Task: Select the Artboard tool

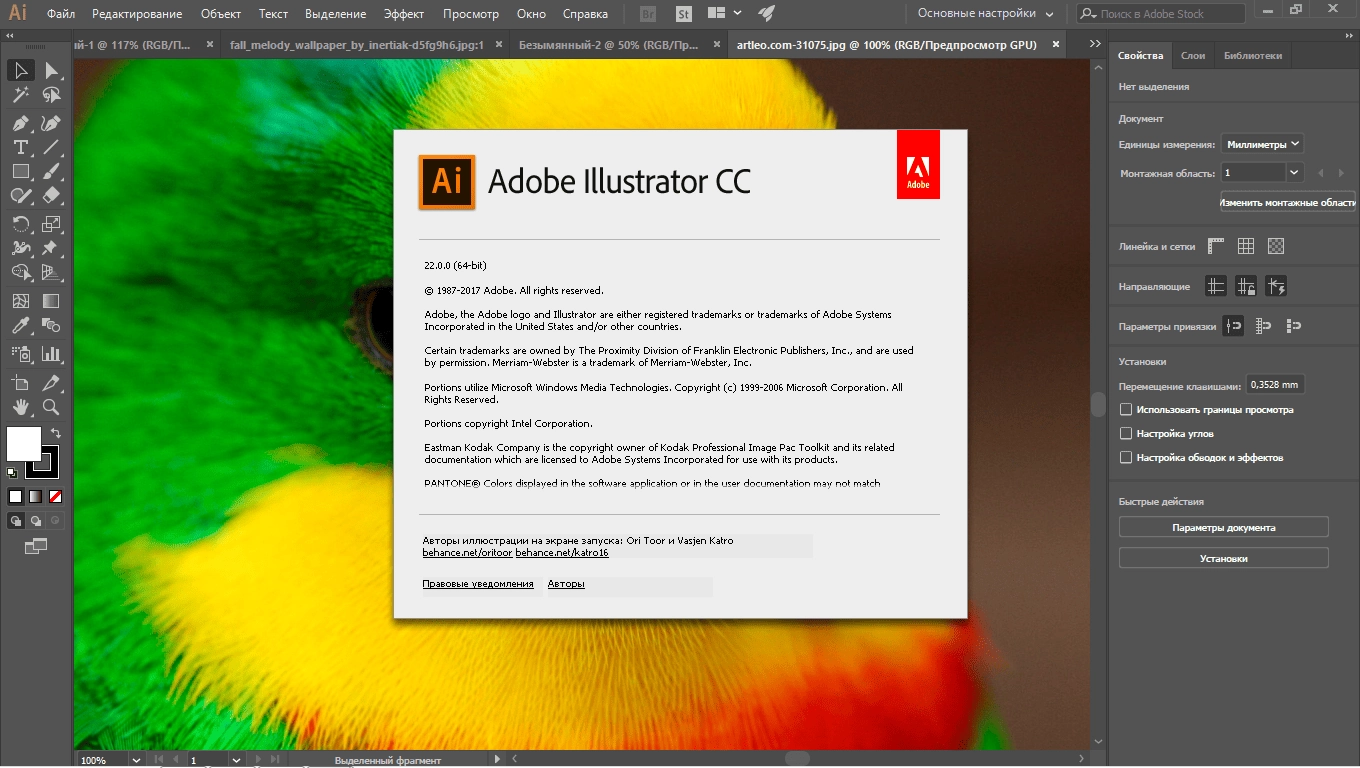Action: (x=20, y=383)
